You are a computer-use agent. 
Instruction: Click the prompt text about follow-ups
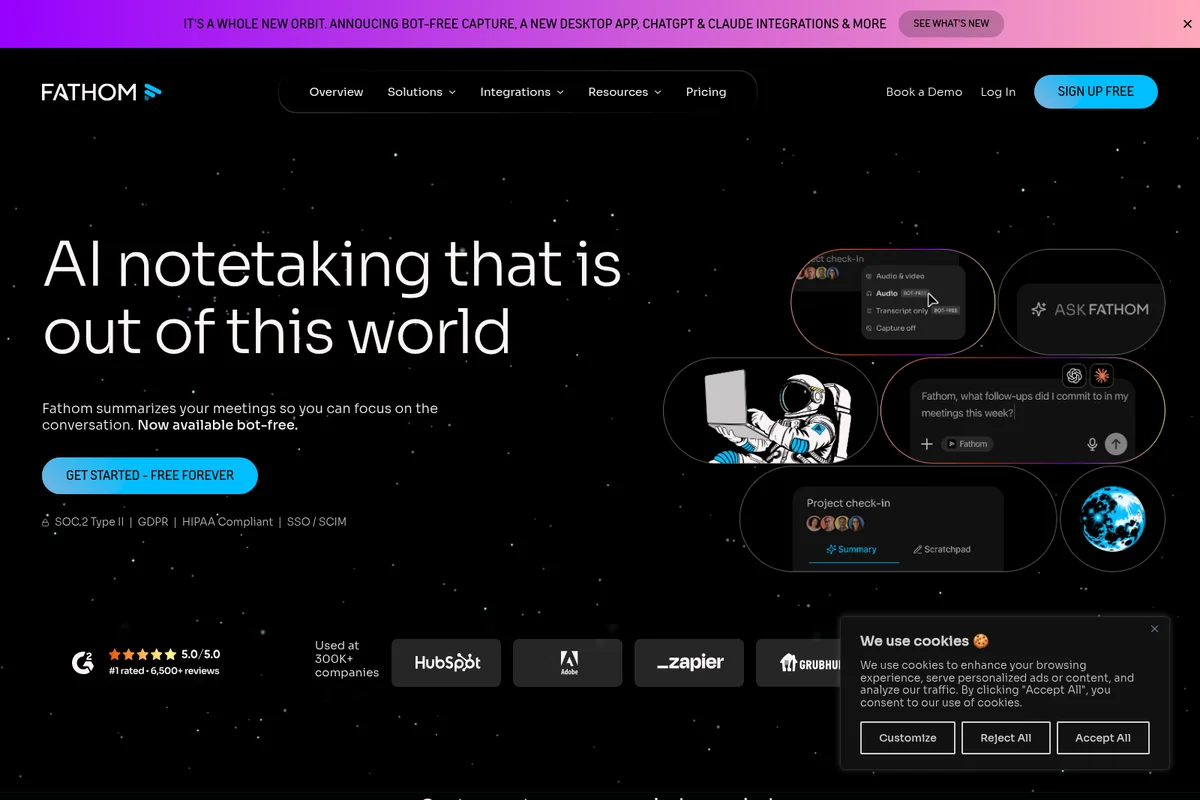pos(1024,405)
